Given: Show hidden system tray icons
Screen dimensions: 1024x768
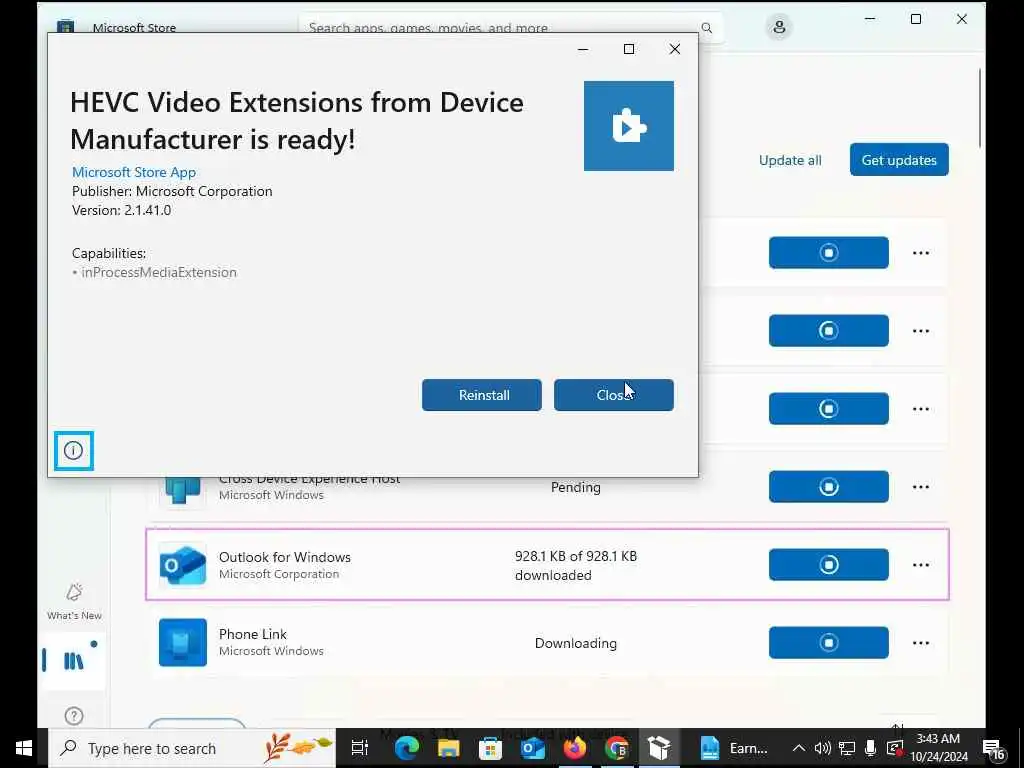Looking at the screenshot, I should 798,748.
